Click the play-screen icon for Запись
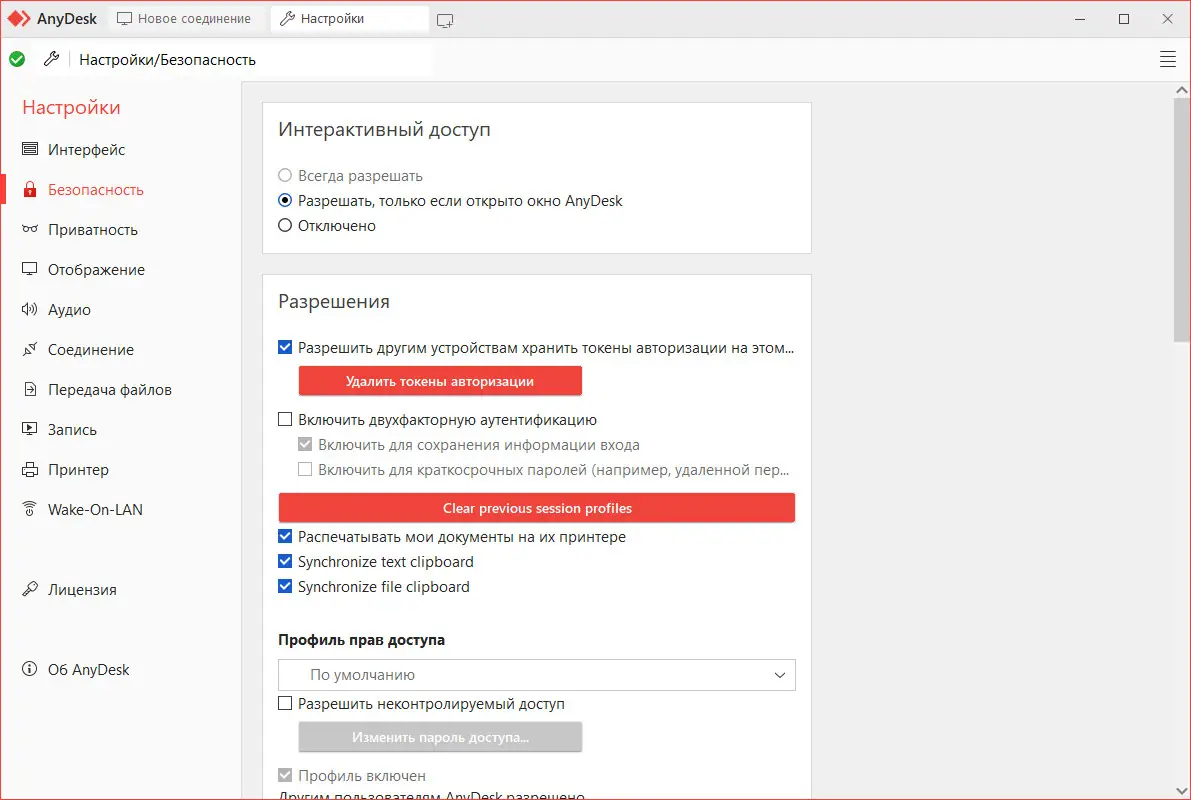 click(x=30, y=428)
